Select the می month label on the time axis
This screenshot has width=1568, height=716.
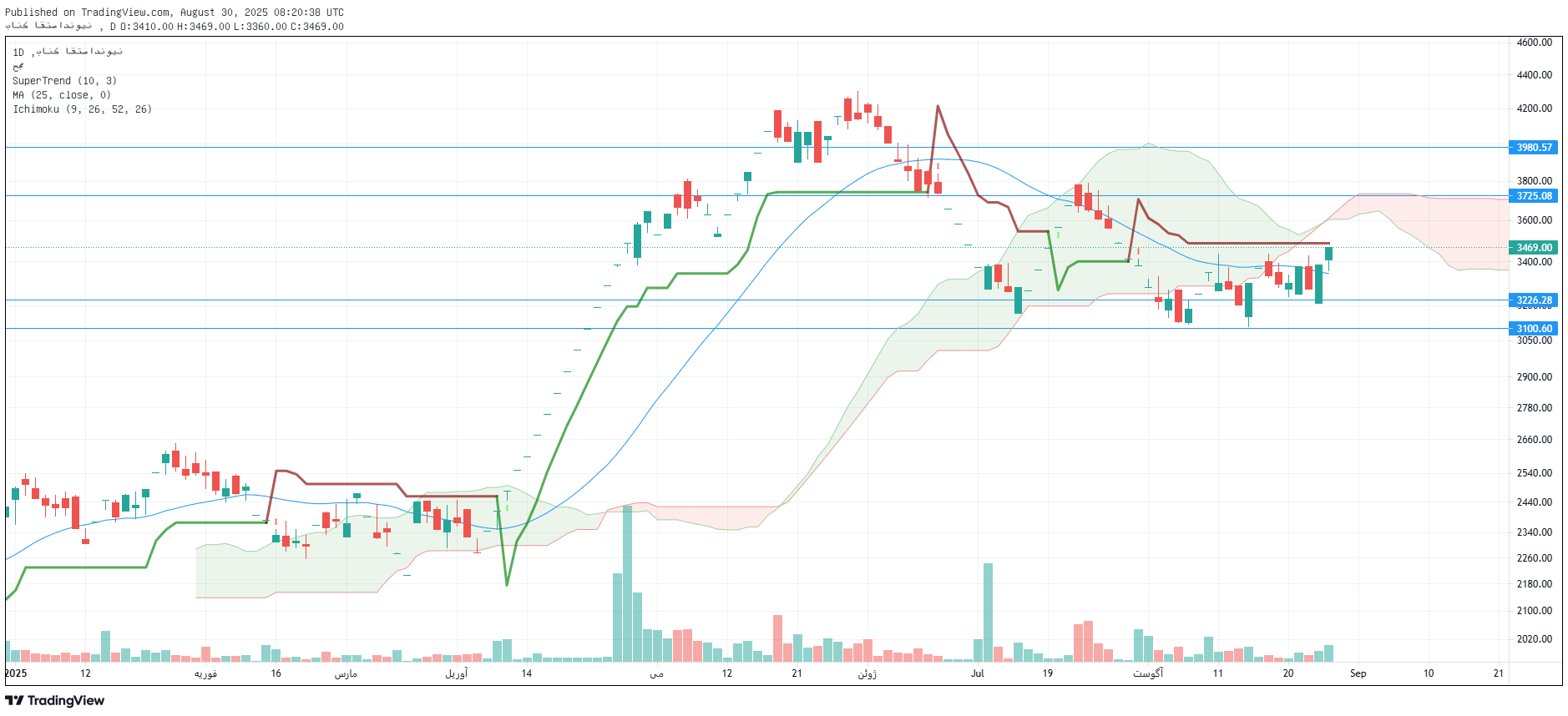(656, 673)
